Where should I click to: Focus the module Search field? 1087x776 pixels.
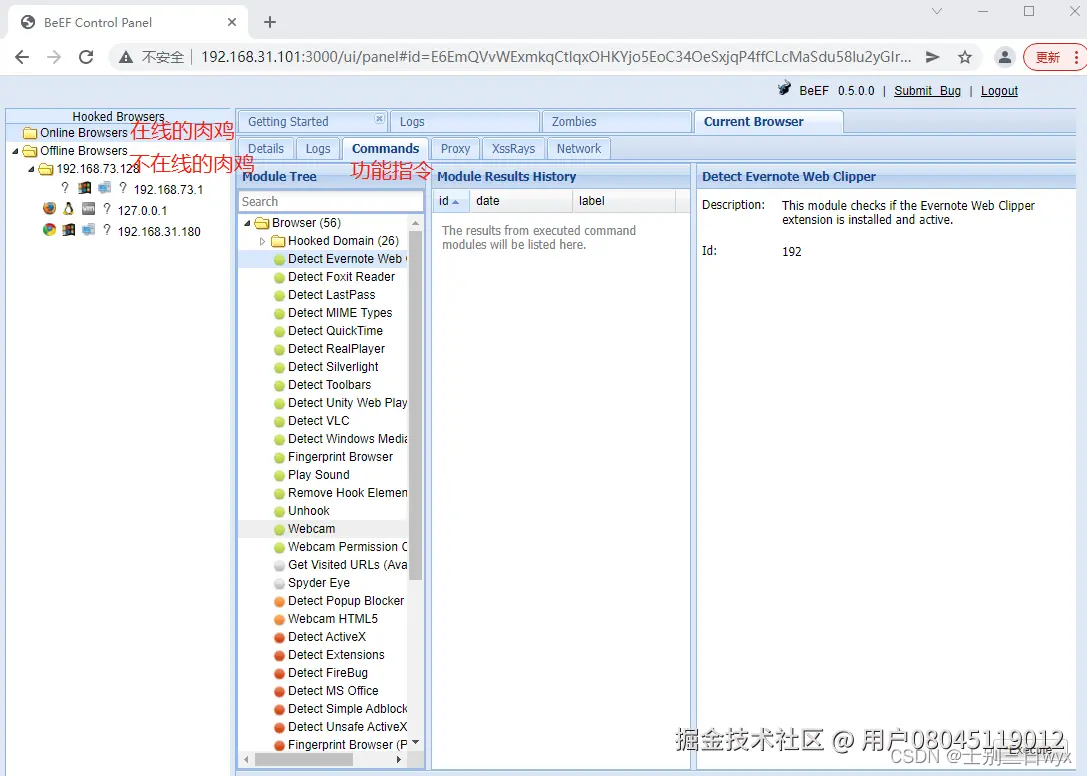[331, 201]
